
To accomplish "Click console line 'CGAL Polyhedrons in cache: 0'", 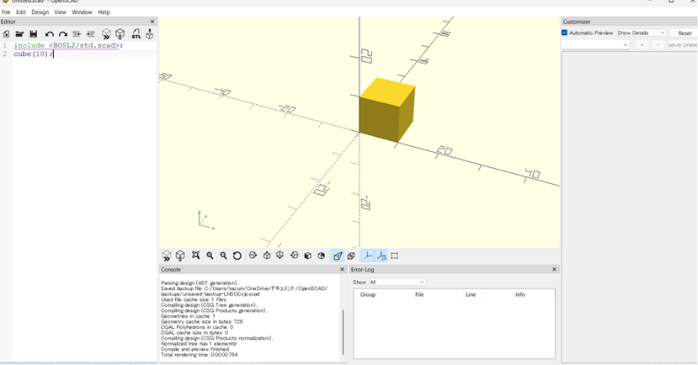I will [x=197, y=327].
